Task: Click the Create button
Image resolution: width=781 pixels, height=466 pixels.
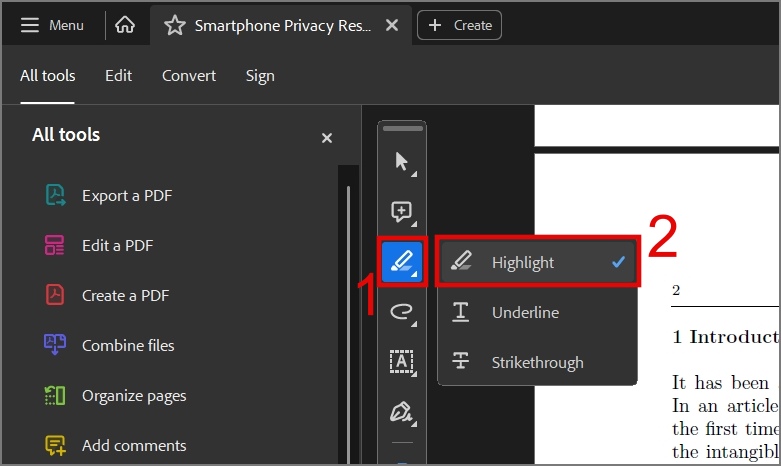Action: pos(459,25)
